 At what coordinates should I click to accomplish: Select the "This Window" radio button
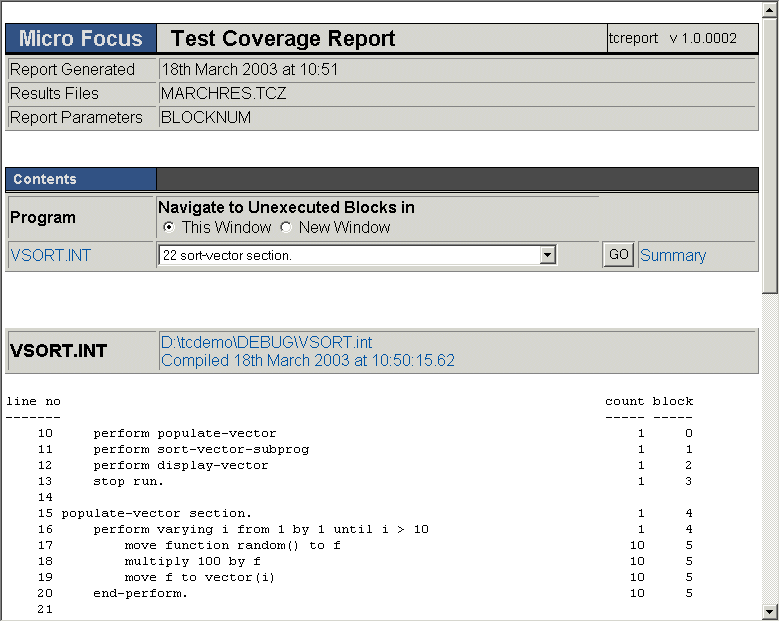[169, 228]
